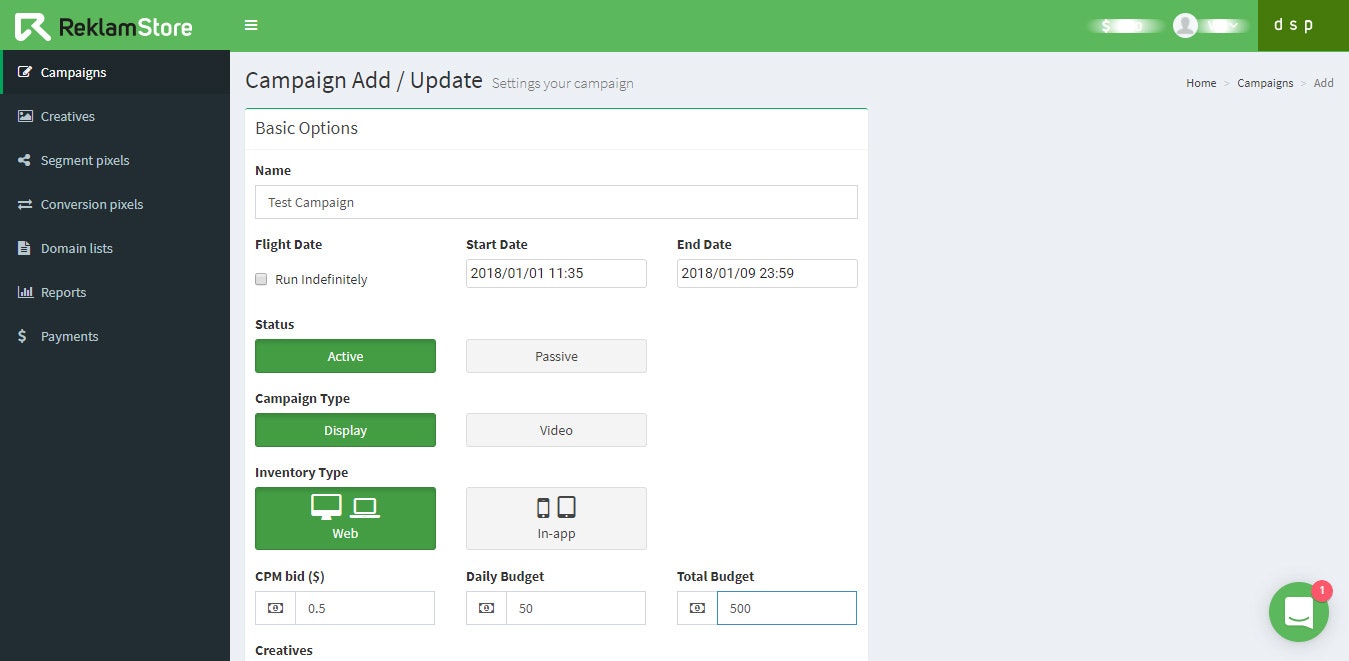Click the campaign Name input field
Screen dimensions: 1349x661
556,202
